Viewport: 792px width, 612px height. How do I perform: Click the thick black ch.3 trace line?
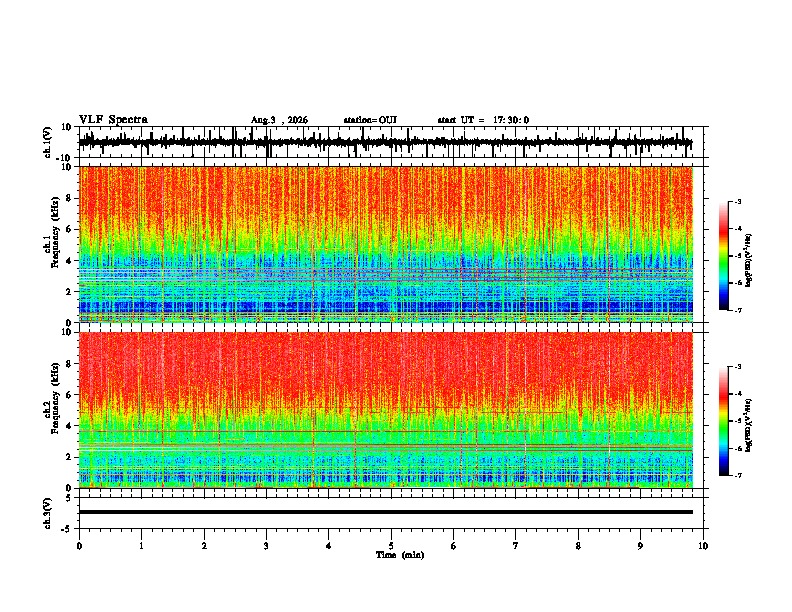pyautogui.click(x=386, y=512)
